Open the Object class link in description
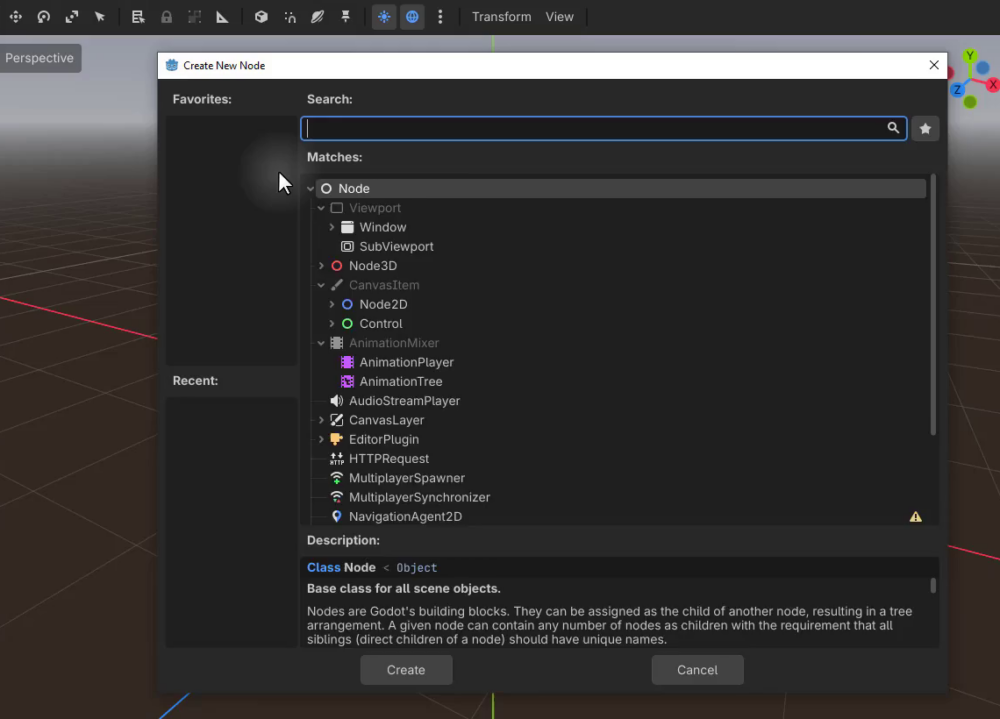Screen dimensions: 1000x719 (416, 568)
